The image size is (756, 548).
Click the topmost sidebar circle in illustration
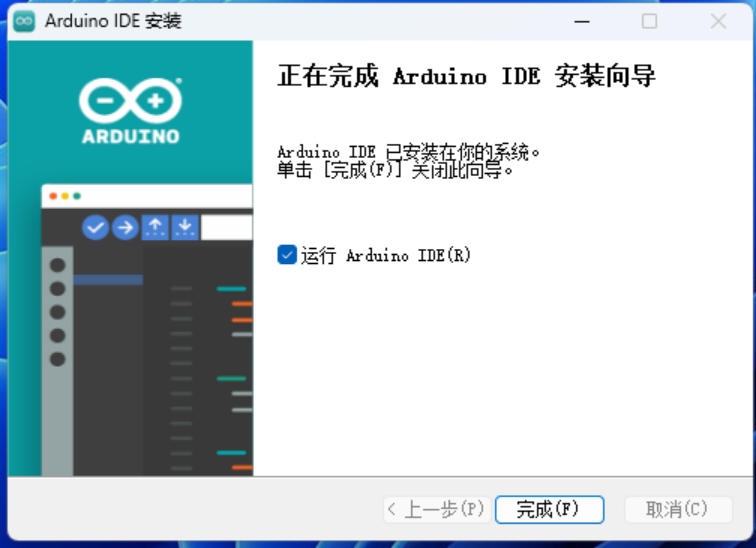(57, 265)
